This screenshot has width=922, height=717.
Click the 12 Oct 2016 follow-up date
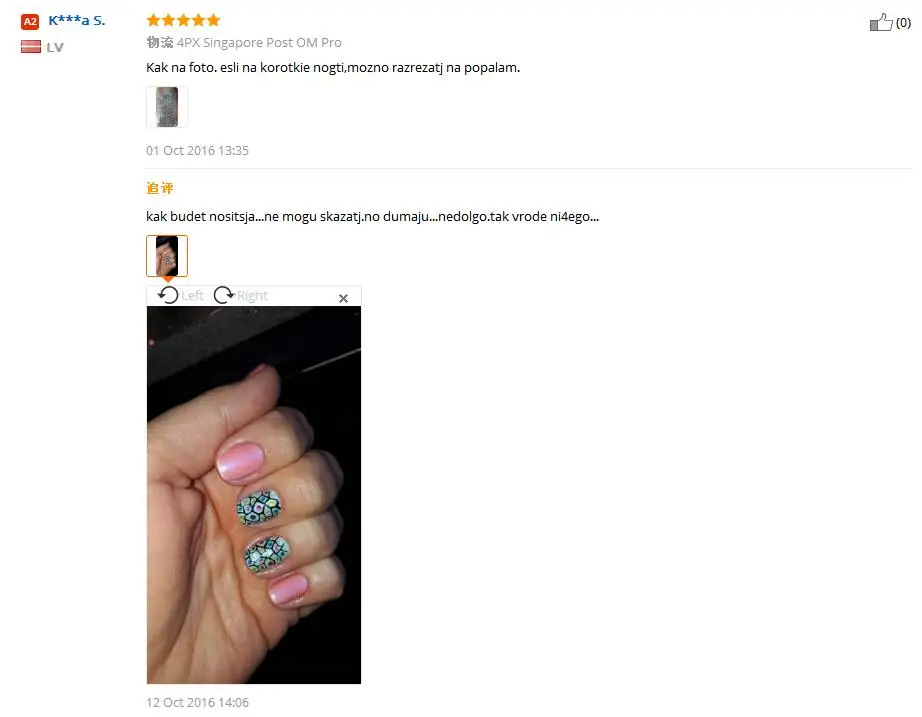198,702
